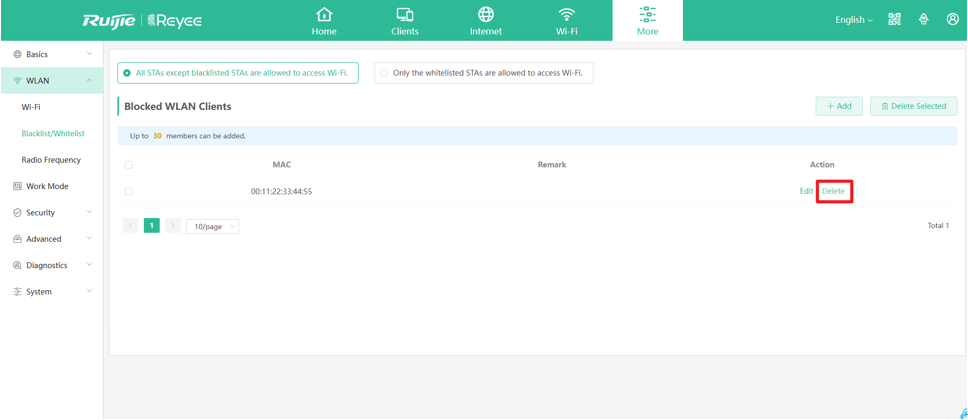Image resolution: width=968 pixels, height=420 pixels.
Task: Open the Internet globe section
Action: click(x=486, y=20)
